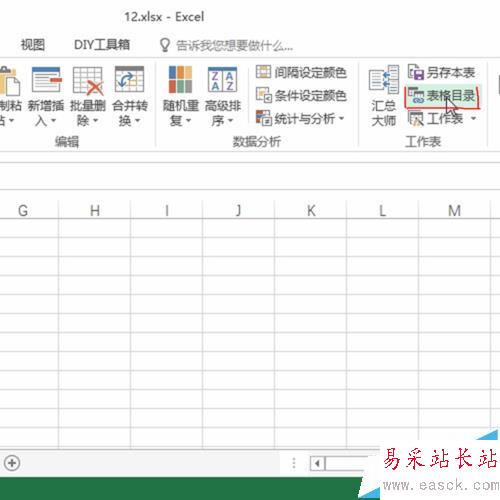Click 条件设定颜色 button
The width and height of the screenshot is (500, 500).
pos(301,96)
